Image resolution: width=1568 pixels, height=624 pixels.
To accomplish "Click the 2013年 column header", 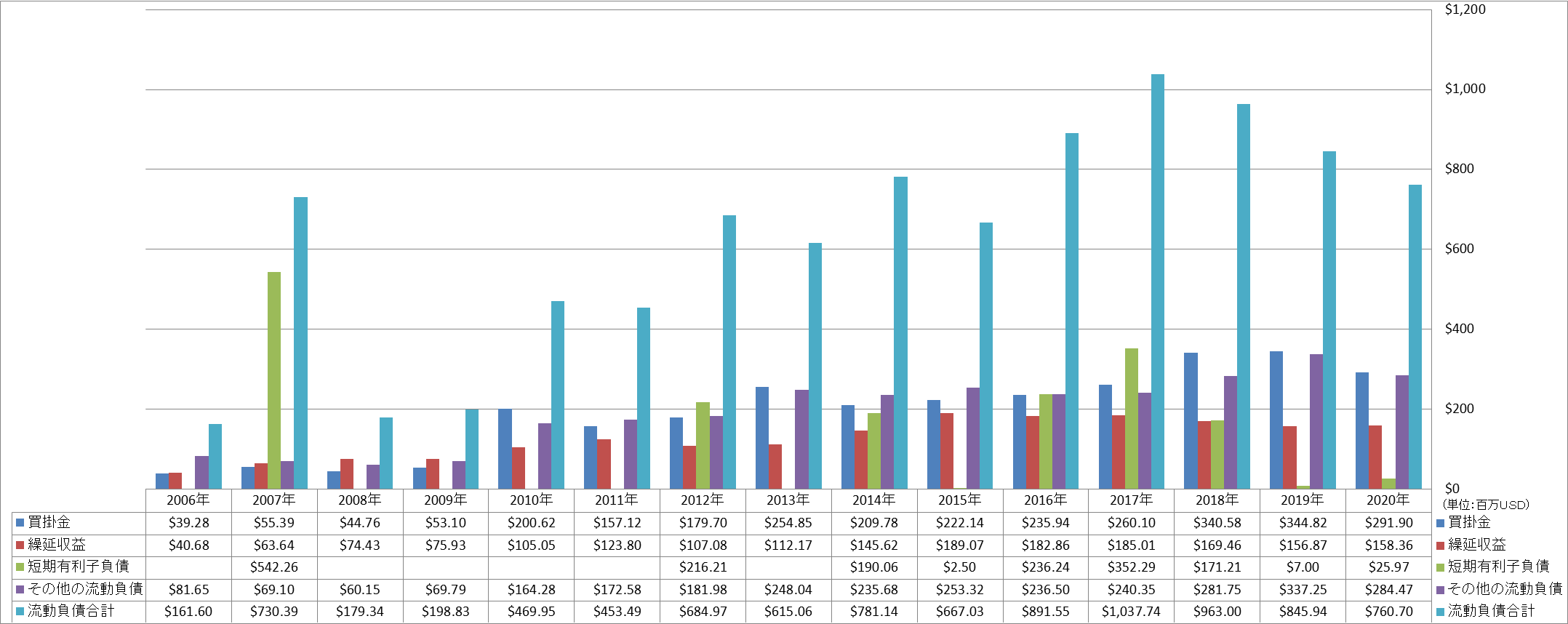I will [788, 500].
